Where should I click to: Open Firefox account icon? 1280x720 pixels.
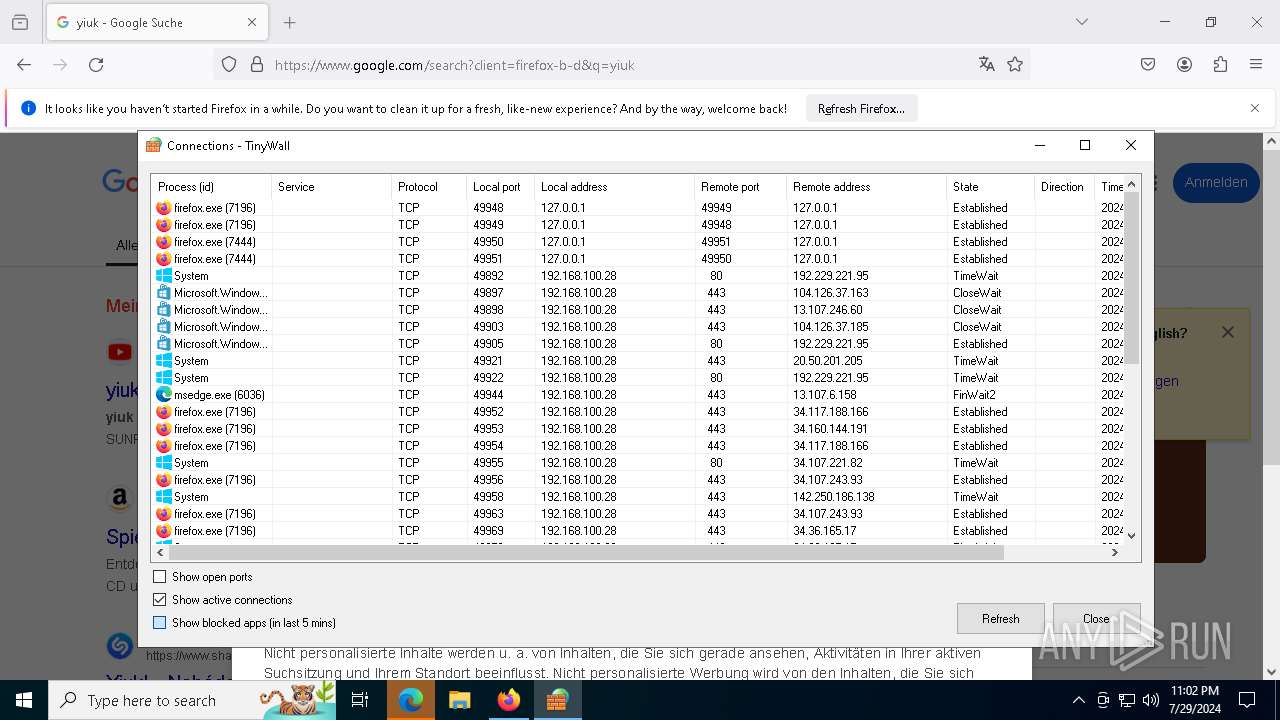[1184, 65]
